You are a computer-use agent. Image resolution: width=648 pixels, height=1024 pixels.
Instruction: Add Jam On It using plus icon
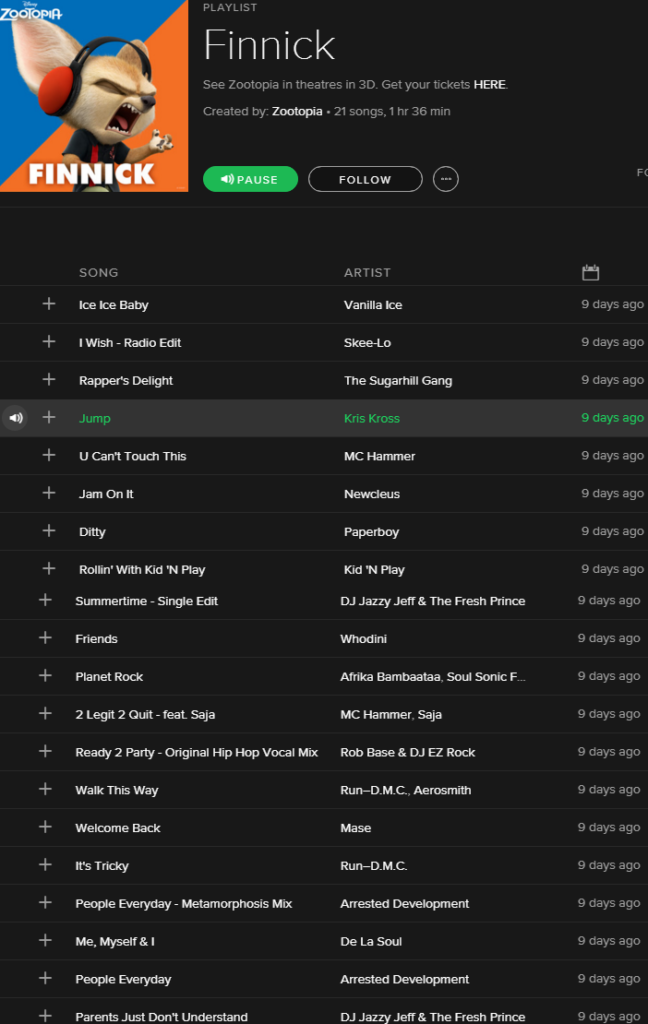tap(49, 493)
